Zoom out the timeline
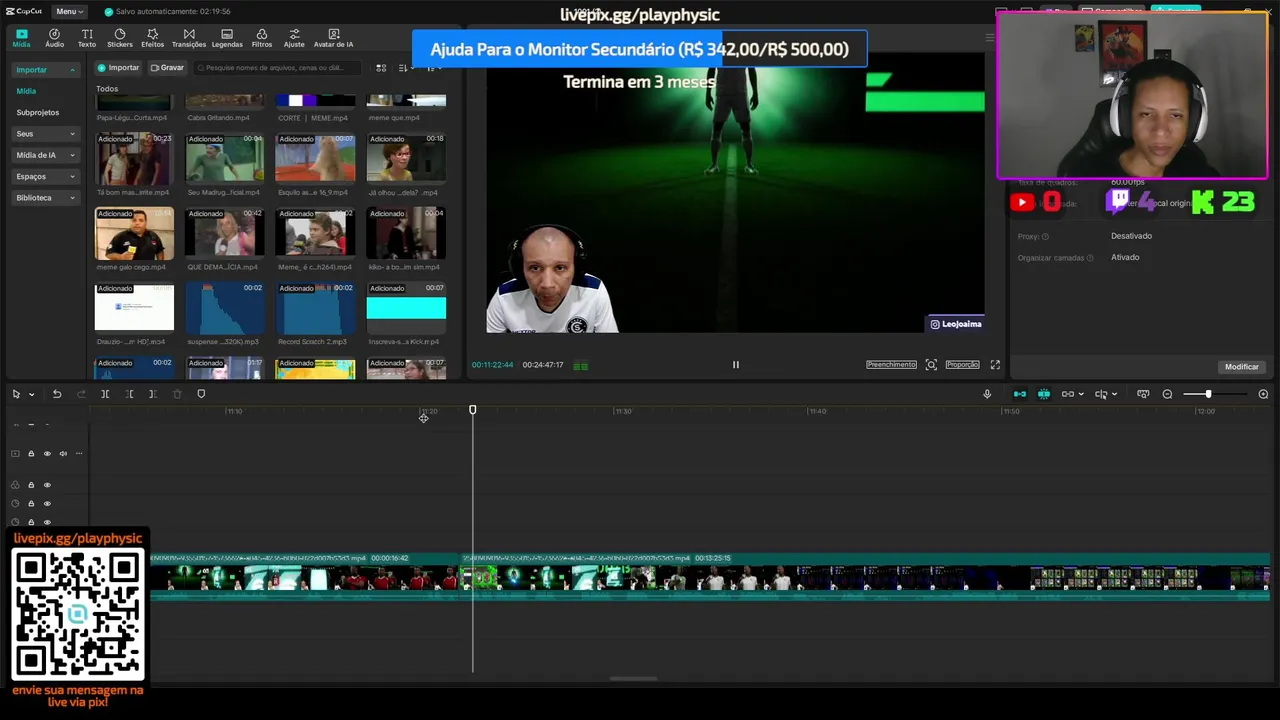The width and height of the screenshot is (1280, 720). [x=1167, y=394]
